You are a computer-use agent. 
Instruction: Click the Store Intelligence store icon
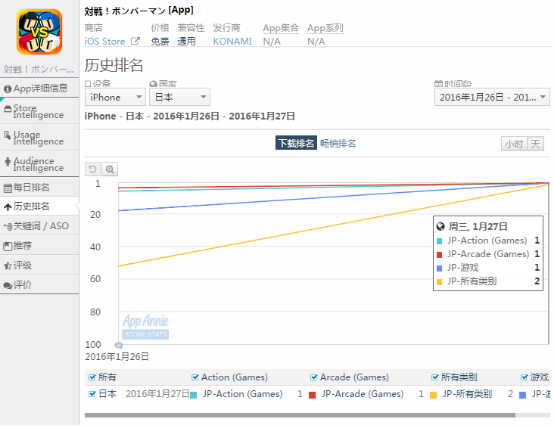click(7, 110)
